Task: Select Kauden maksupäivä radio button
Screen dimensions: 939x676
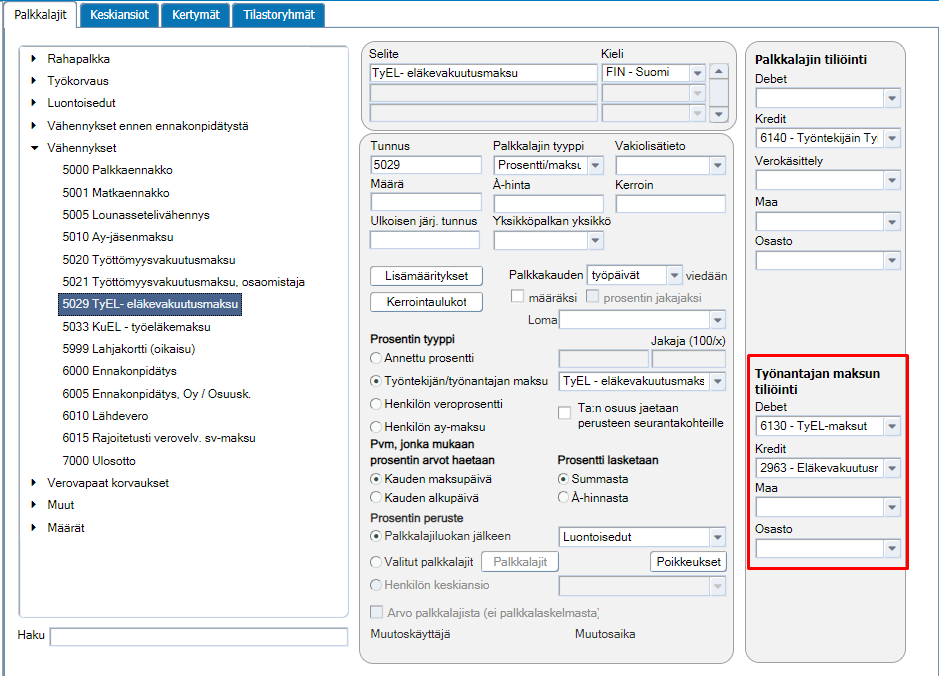Action: [376, 479]
